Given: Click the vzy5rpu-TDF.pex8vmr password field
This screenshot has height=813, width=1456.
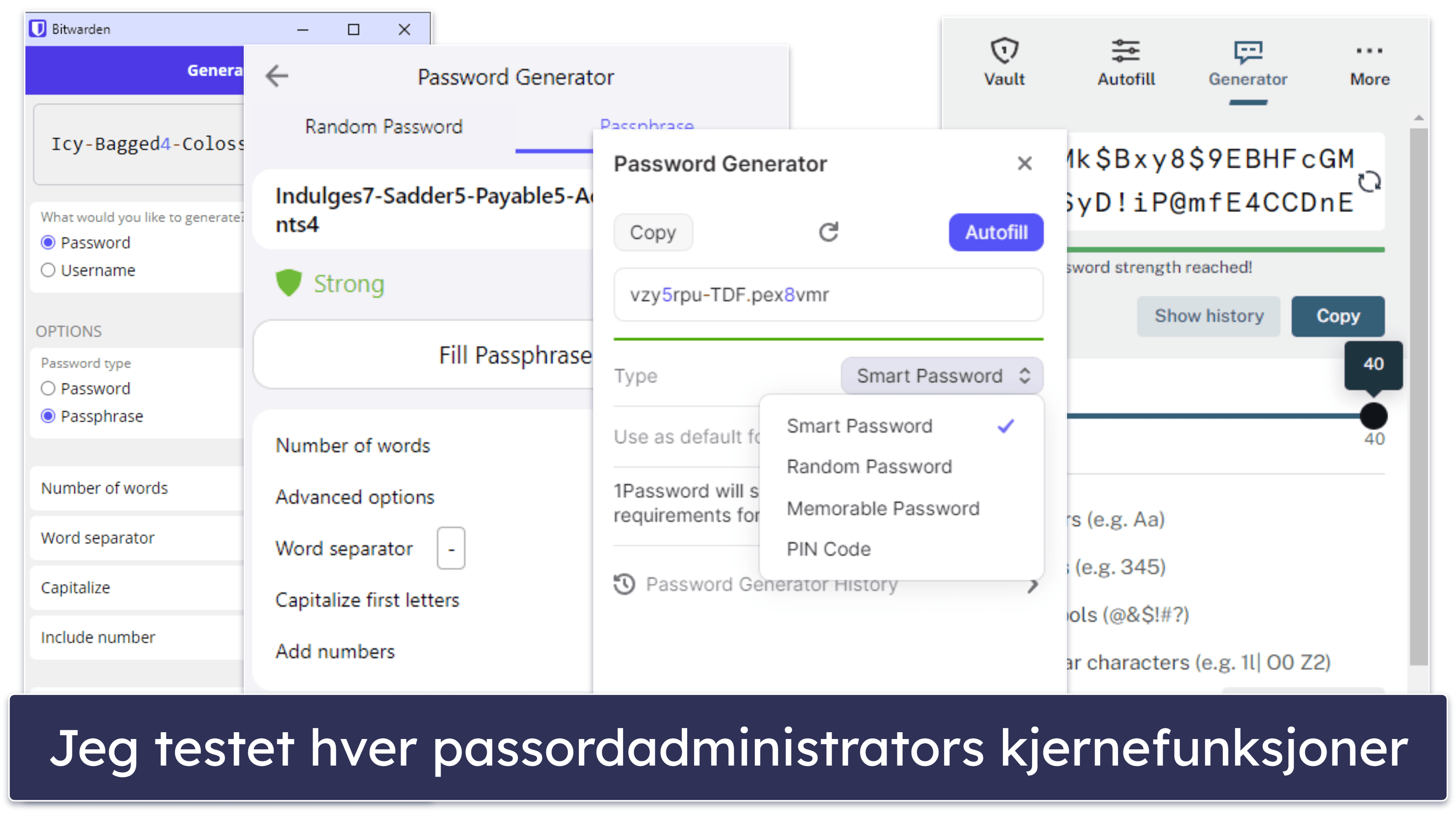Looking at the screenshot, I should tap(828, 294).
